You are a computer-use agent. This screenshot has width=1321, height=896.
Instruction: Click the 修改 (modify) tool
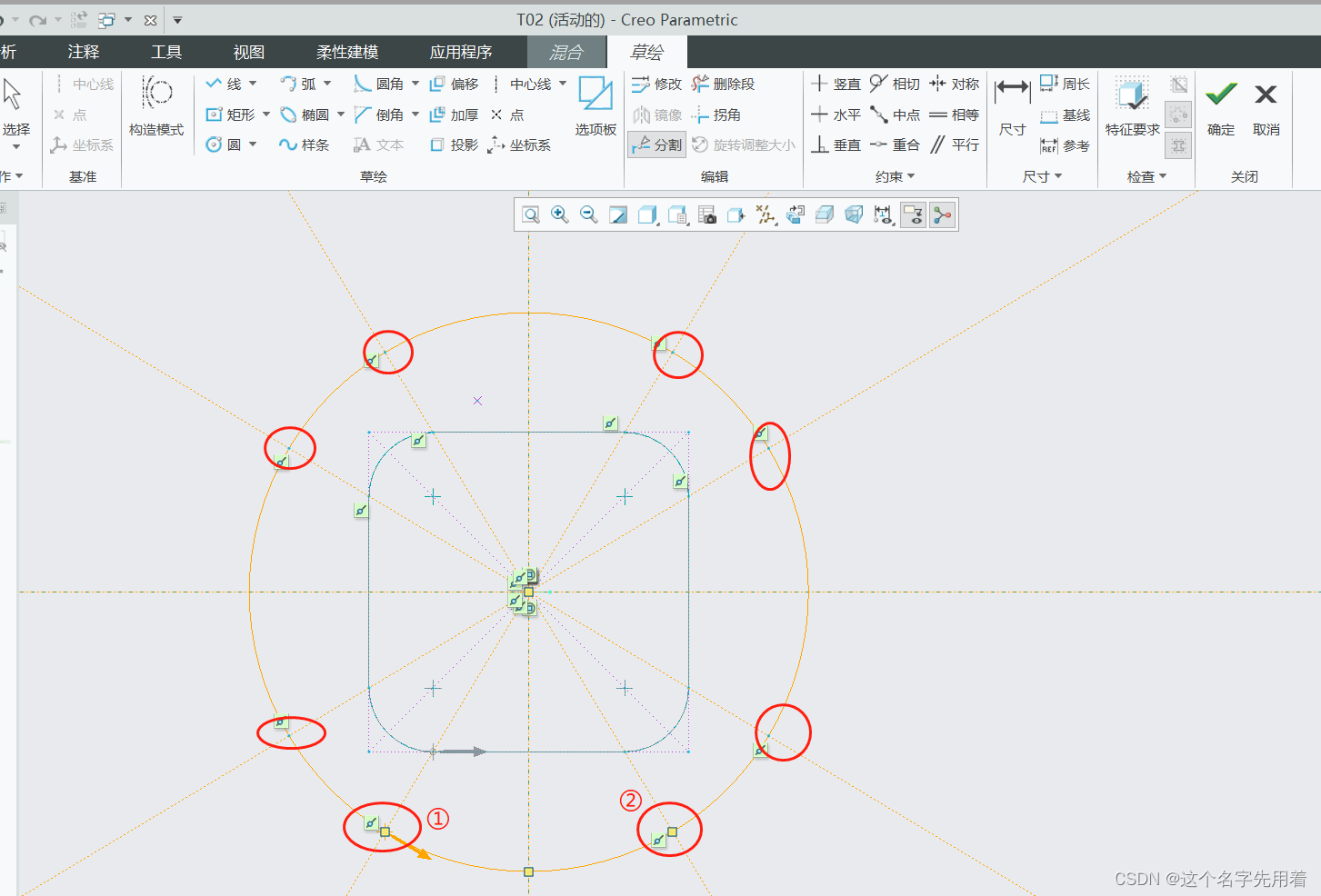click(656, 84)
